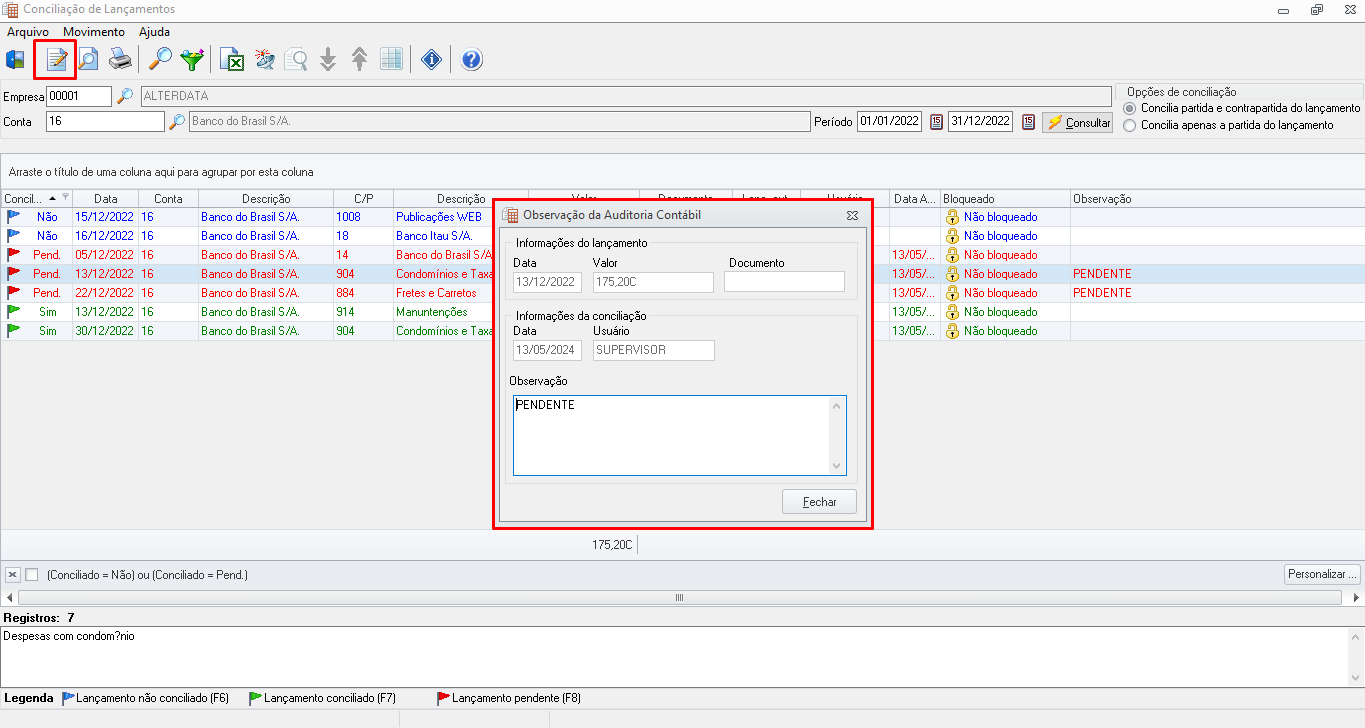Click the printer icon
This screenshot has height=728, width=1365.
[x=120, y=60]
